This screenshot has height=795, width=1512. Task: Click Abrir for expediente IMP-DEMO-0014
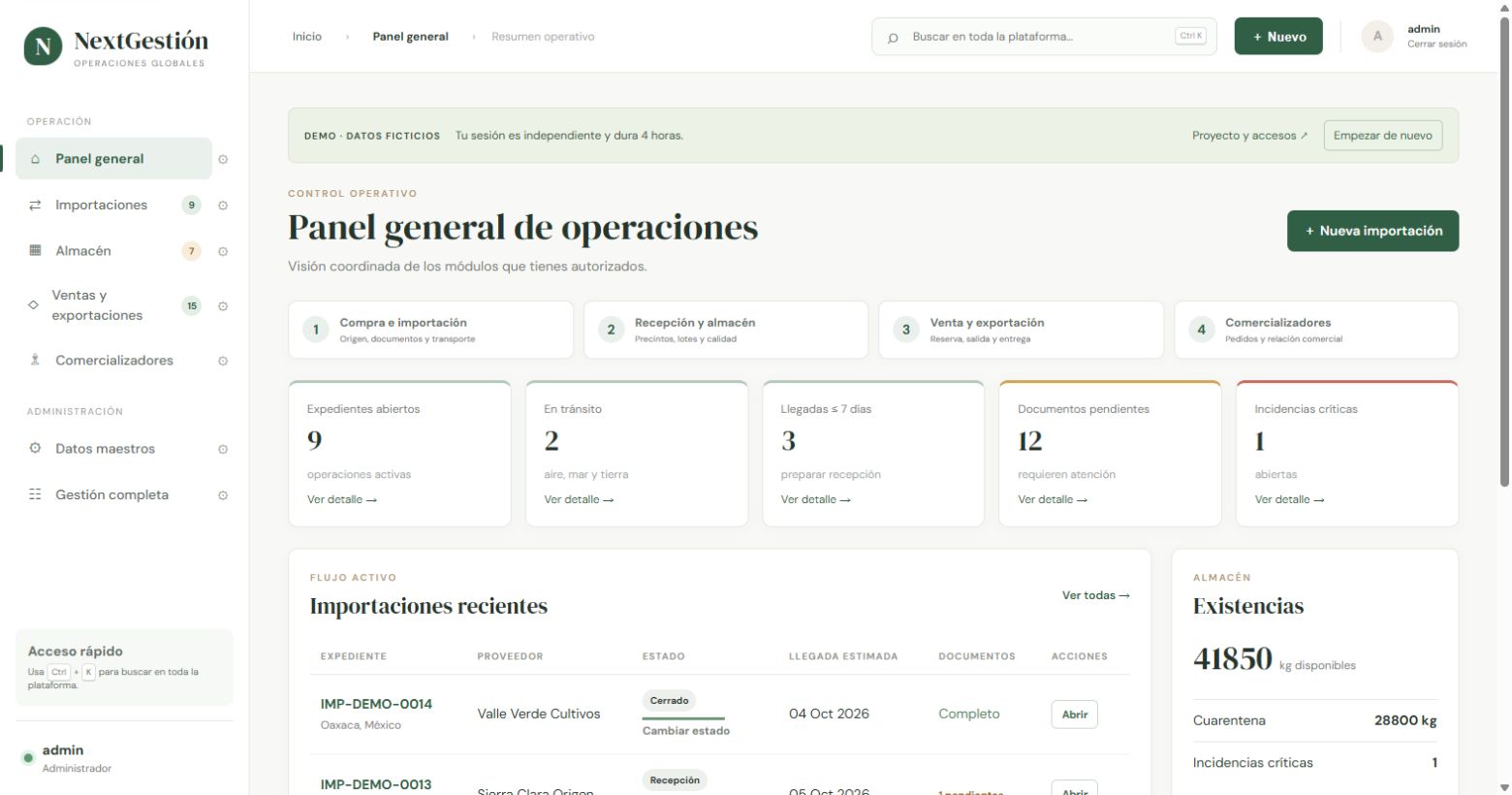click(x=1075, y=715)
